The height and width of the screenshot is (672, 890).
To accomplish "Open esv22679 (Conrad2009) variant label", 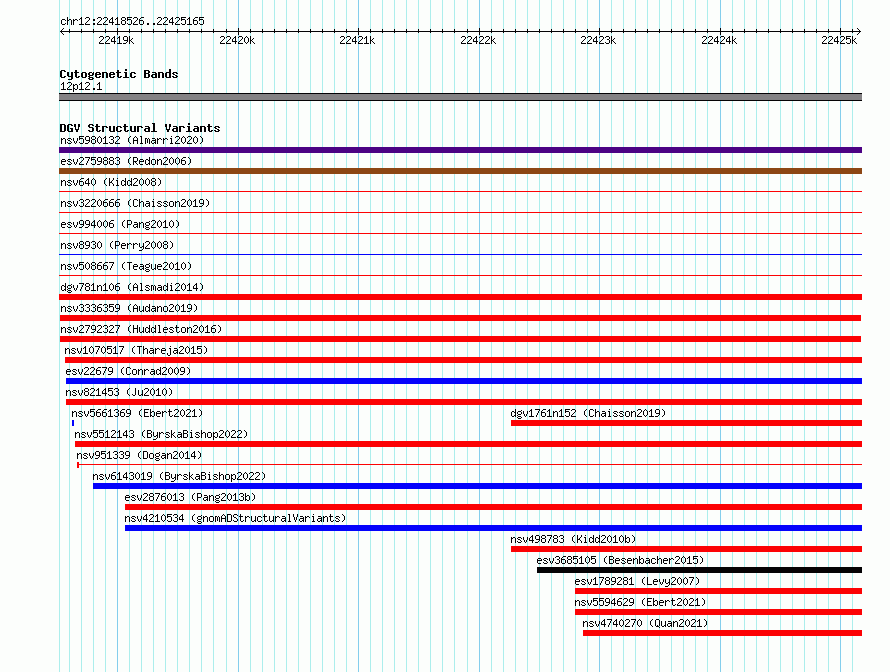I will point(128,371).
